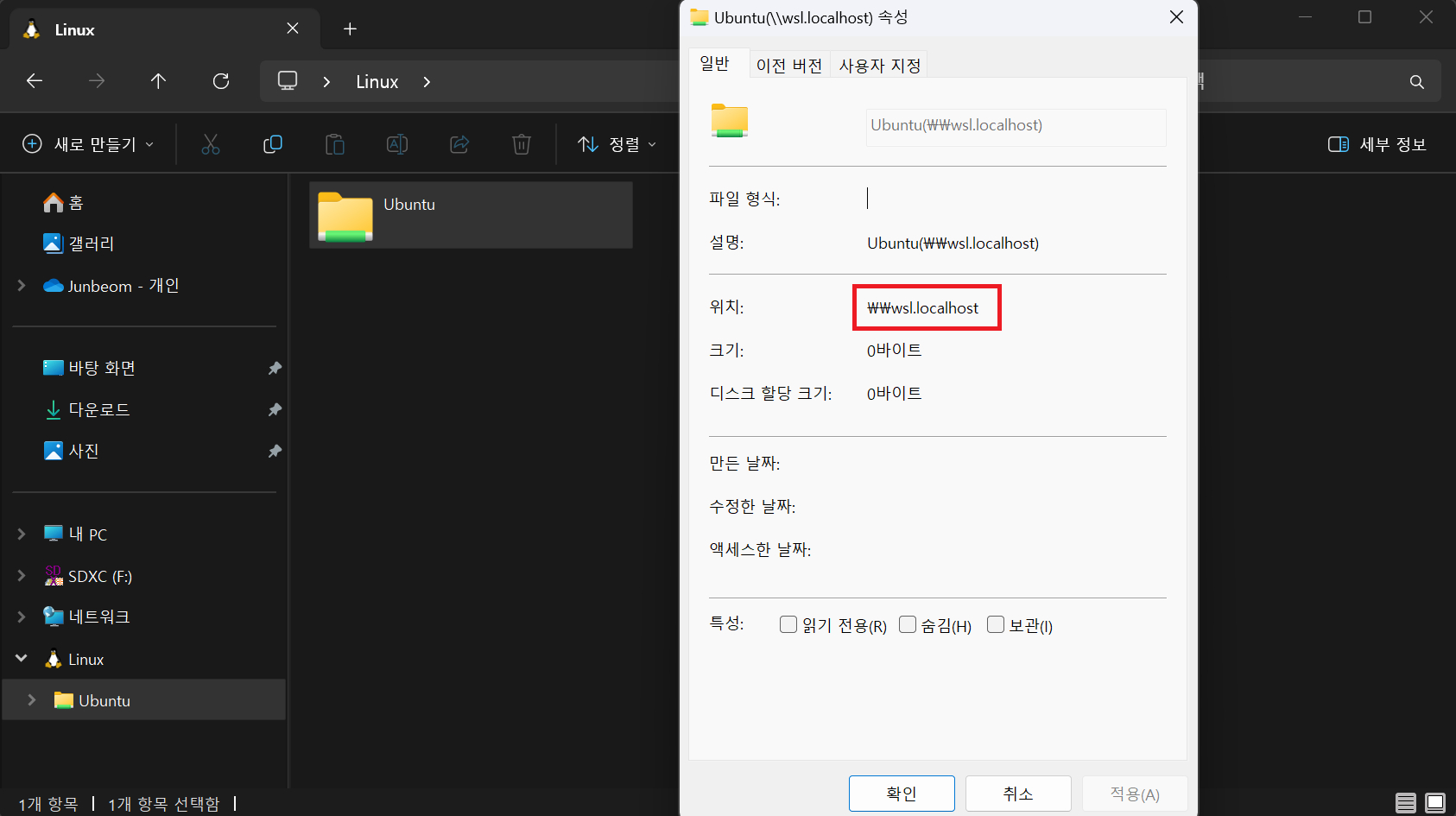Image resolution: width=1456 pixels, height=816 pixels.
Task: Click the PC monitor icon in address bar
Action: tap(288, 81)
